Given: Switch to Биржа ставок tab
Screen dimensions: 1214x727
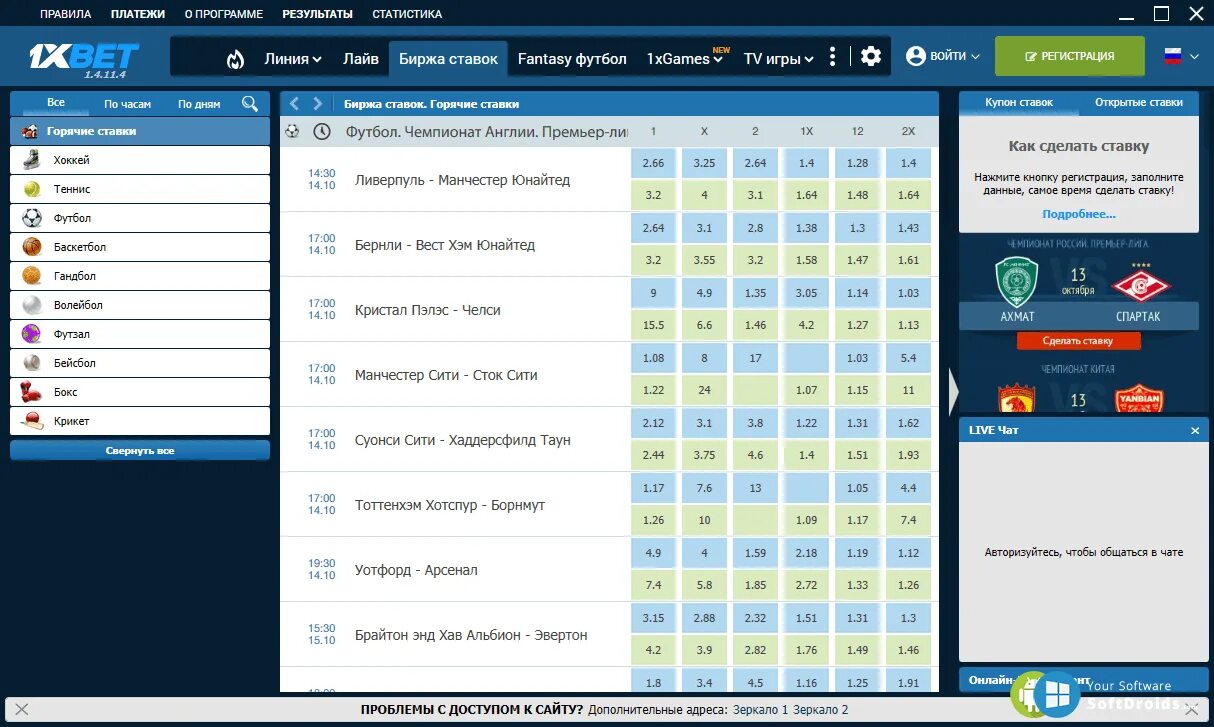Looking at the screenshot, I should 448,59.
